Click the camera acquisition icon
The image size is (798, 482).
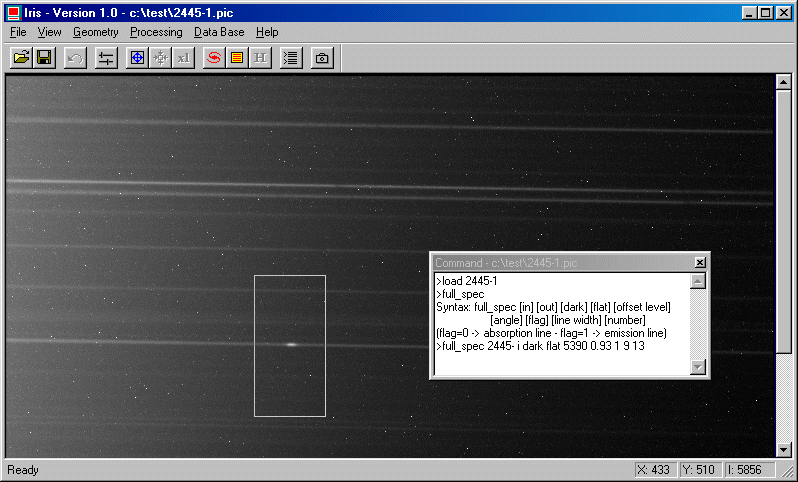click(x=322, y=58)
